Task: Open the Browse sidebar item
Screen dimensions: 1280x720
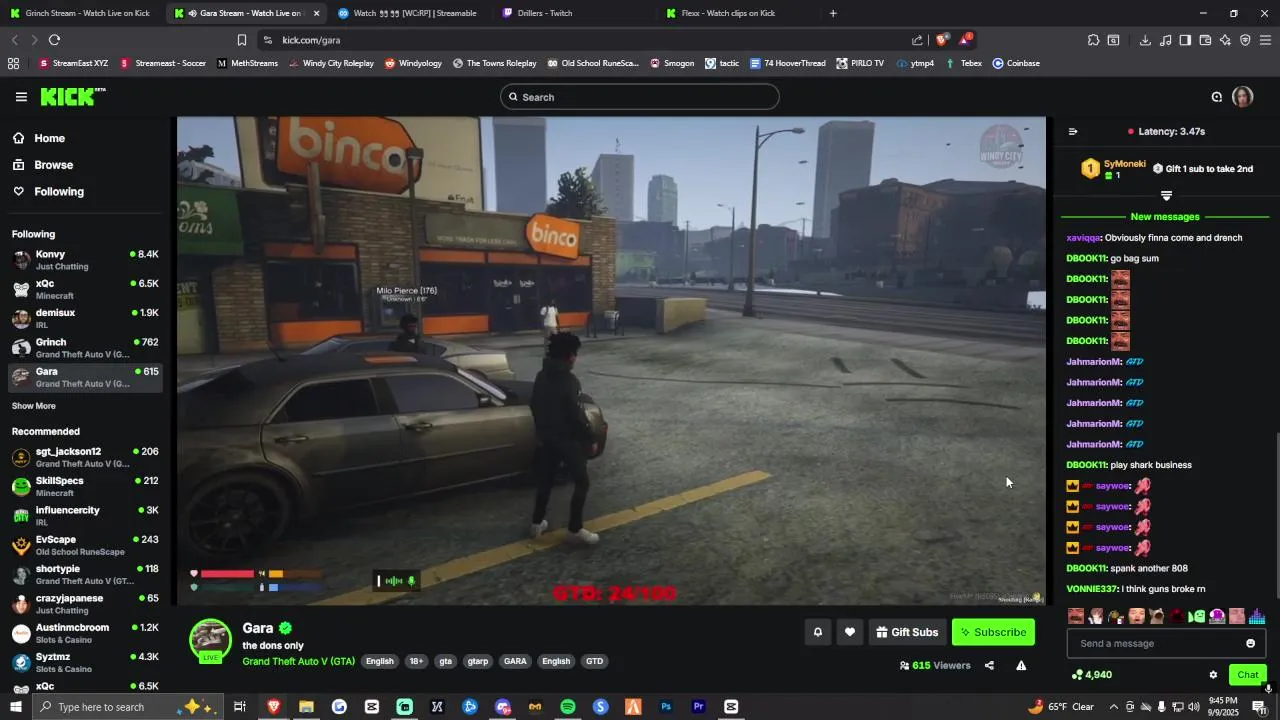Action: pyautogui.click(x=85, y=165)
